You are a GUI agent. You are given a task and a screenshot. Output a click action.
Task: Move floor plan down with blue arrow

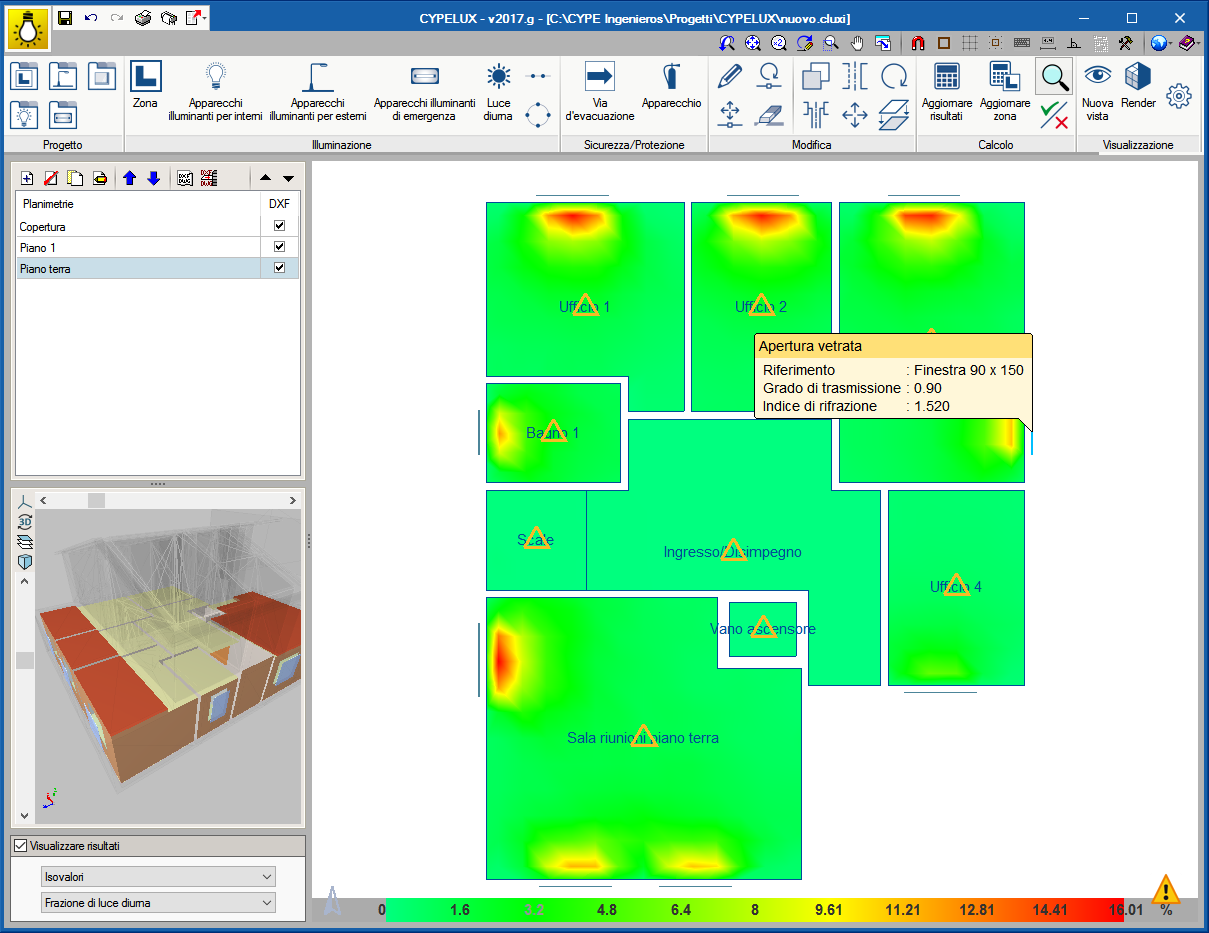pos(153,178)
